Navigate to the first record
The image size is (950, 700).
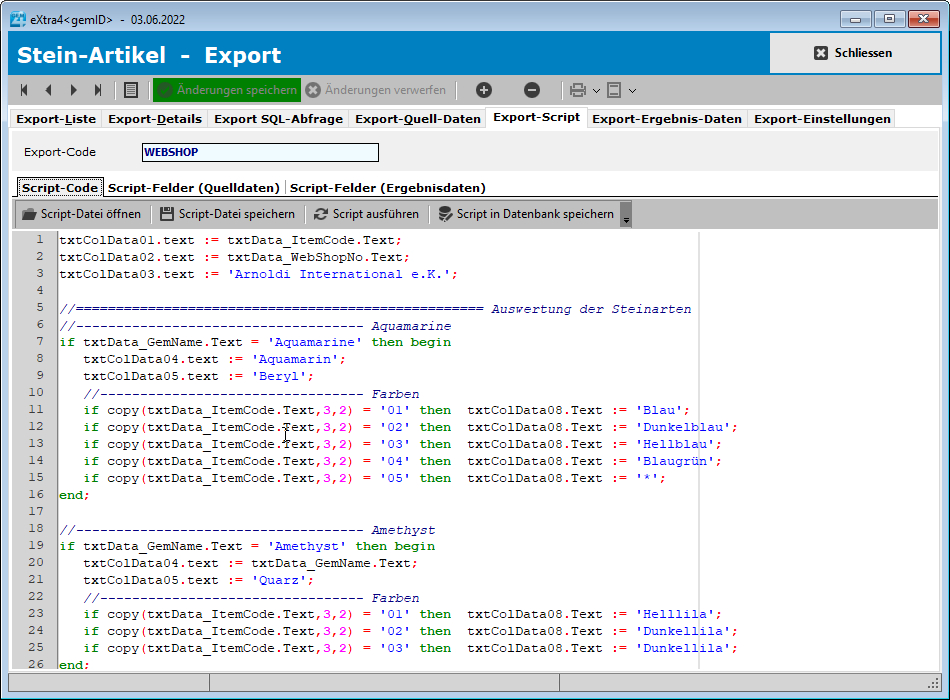point(22,90)
